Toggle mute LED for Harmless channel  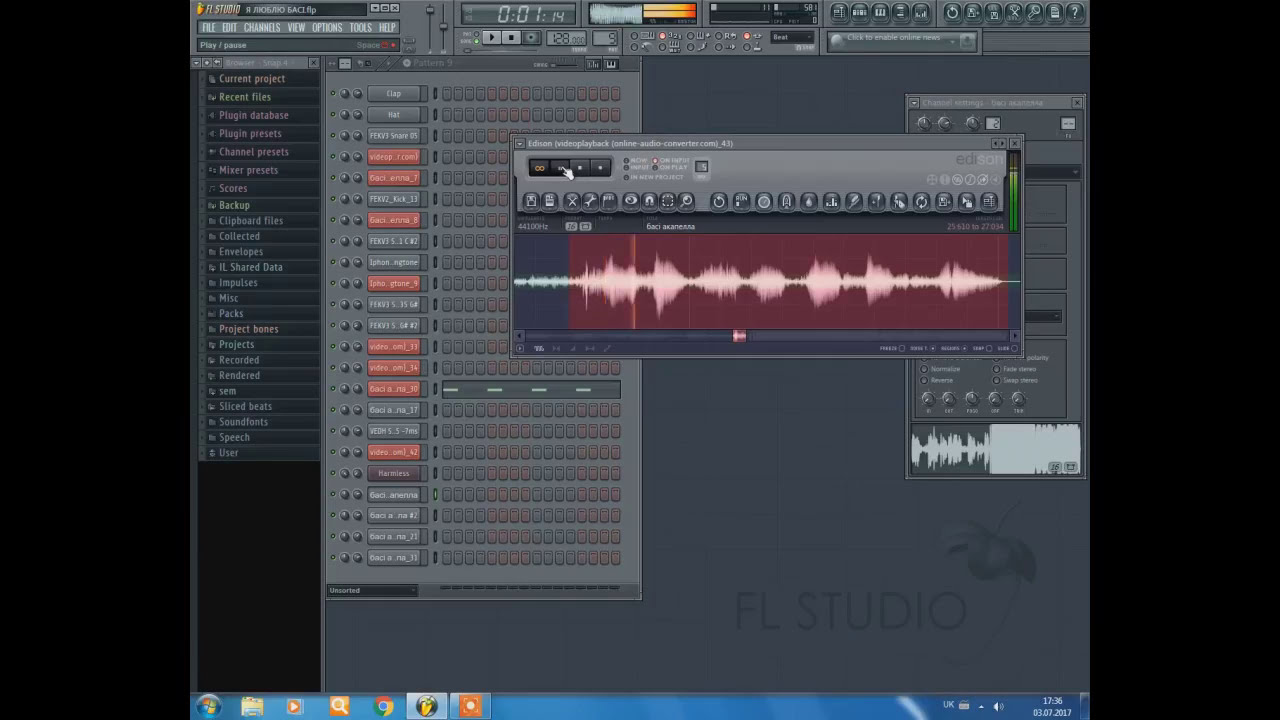coord(333,474)
